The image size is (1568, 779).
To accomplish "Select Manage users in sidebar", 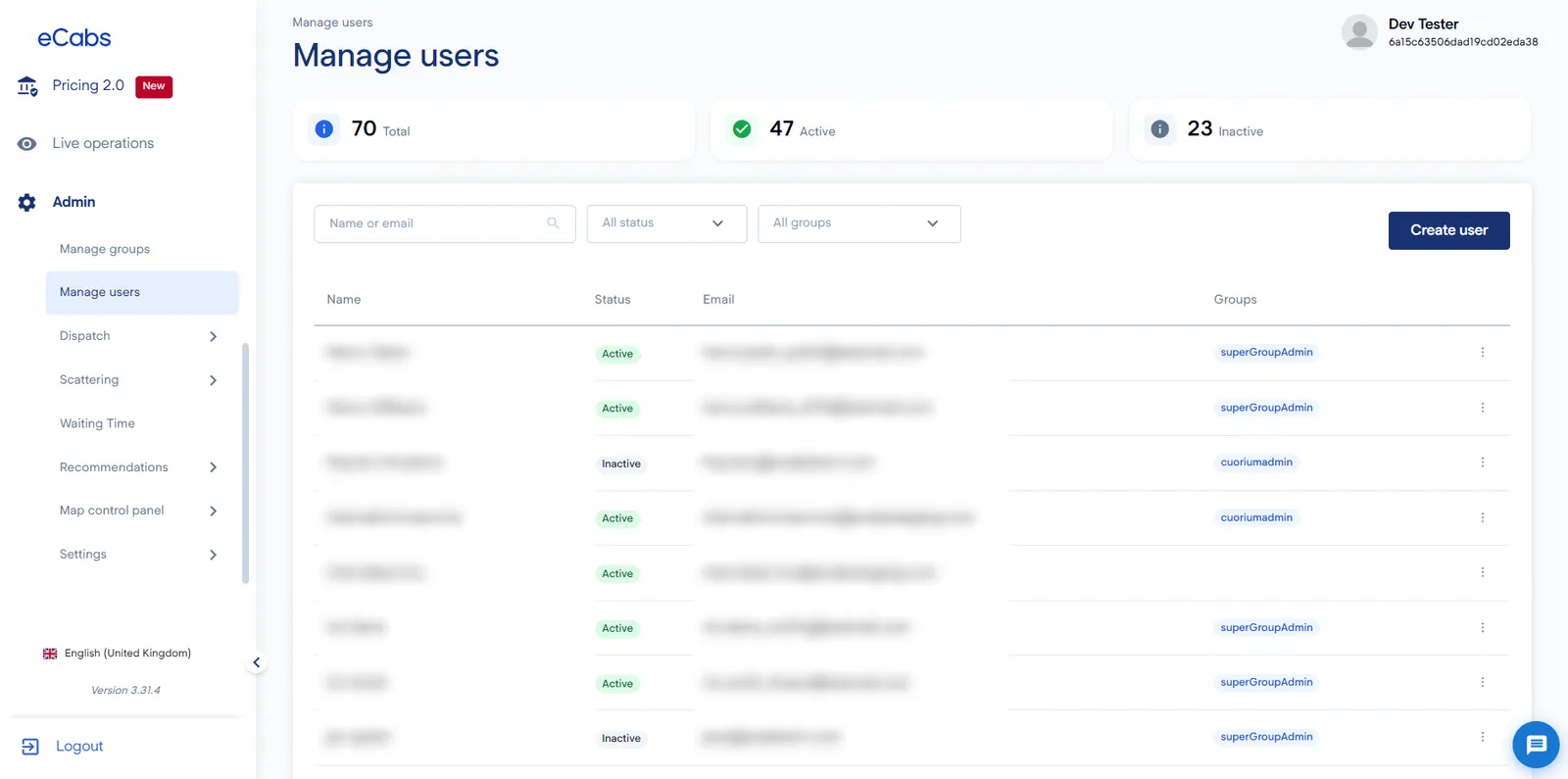I will (x=142, y=292).
